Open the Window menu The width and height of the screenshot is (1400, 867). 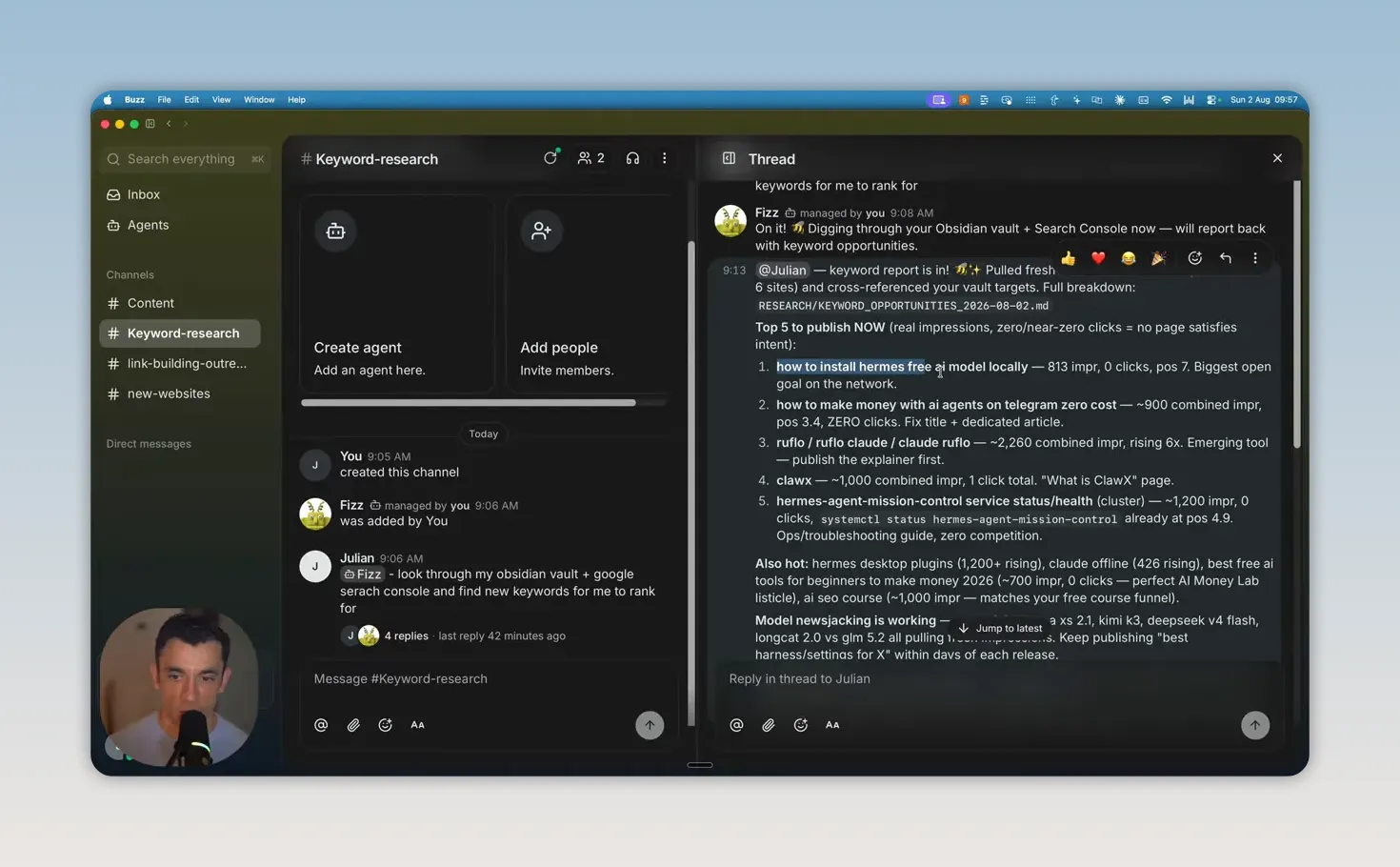point(259,99)
